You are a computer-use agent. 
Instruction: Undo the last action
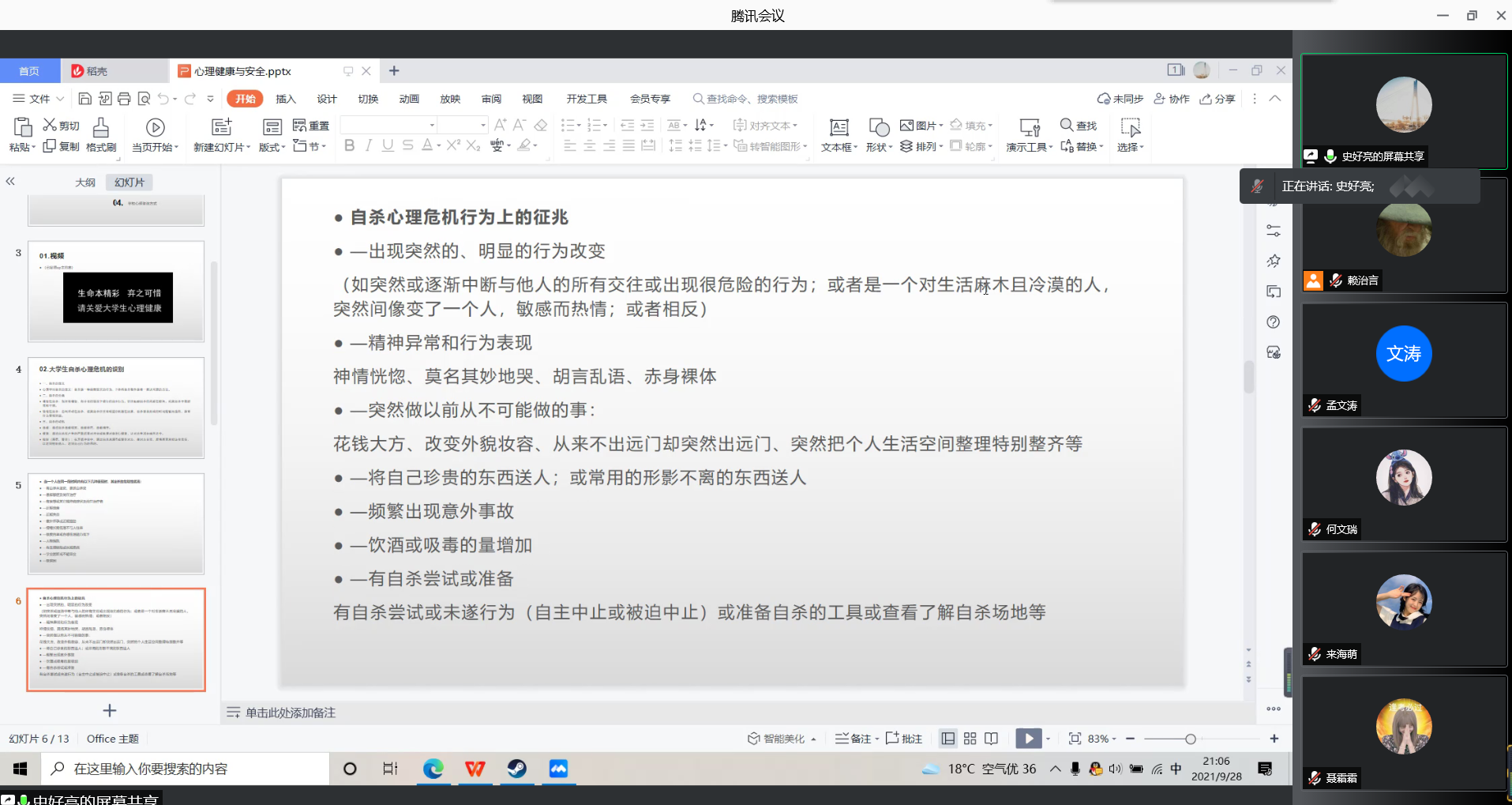tap(163, 99)
